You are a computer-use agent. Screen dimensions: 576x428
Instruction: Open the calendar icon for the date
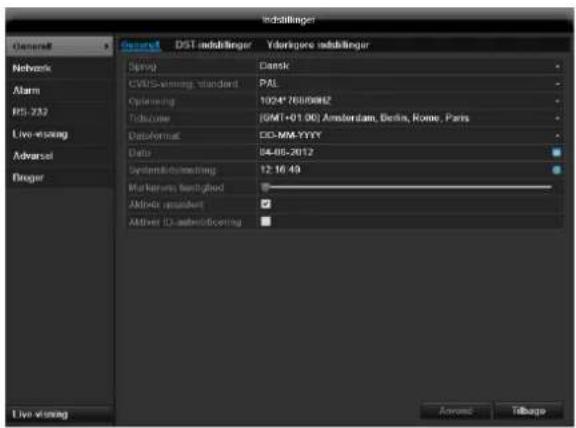[x=557, y=152]
